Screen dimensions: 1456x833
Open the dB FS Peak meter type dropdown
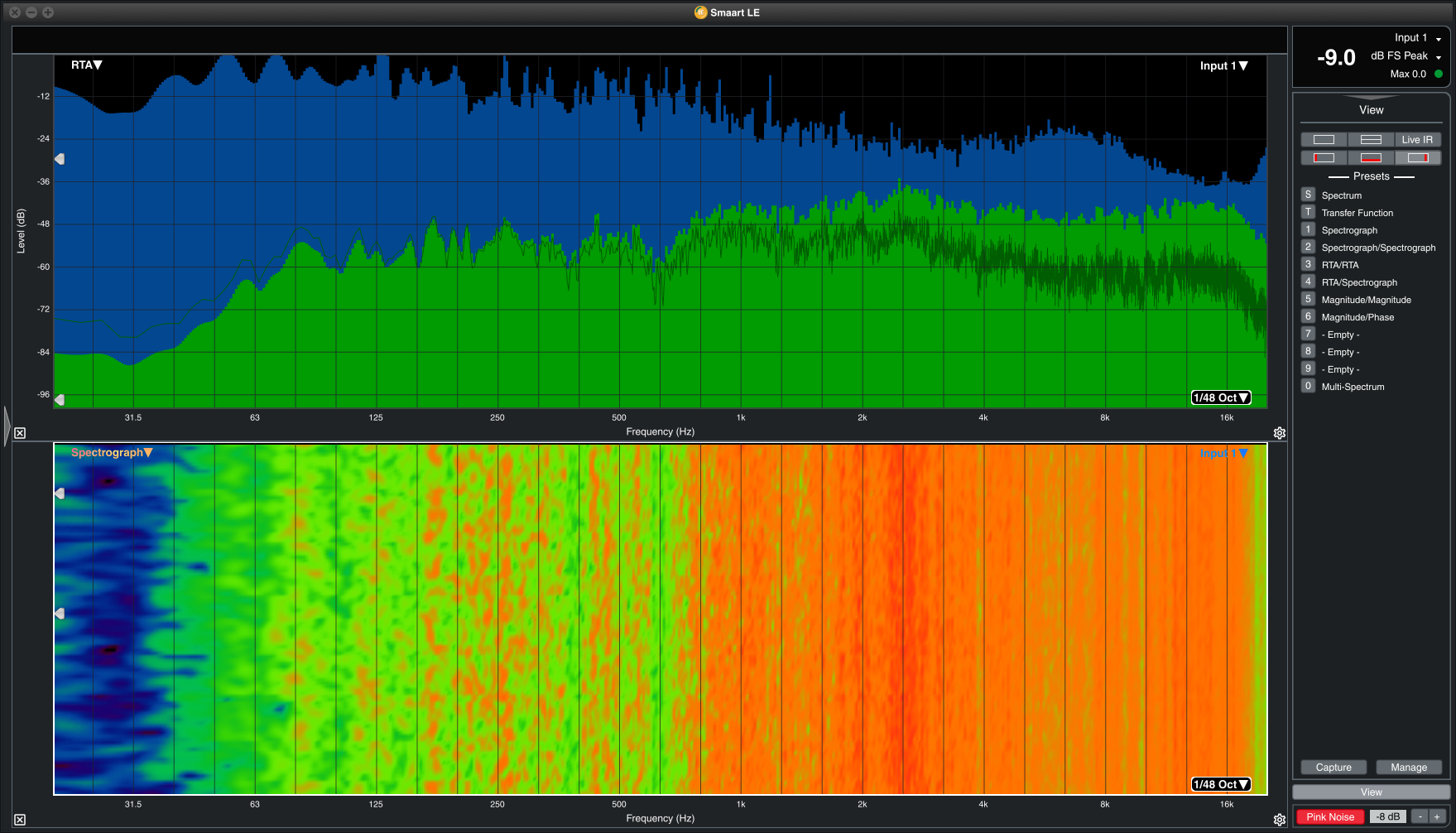pos(1406,56)
